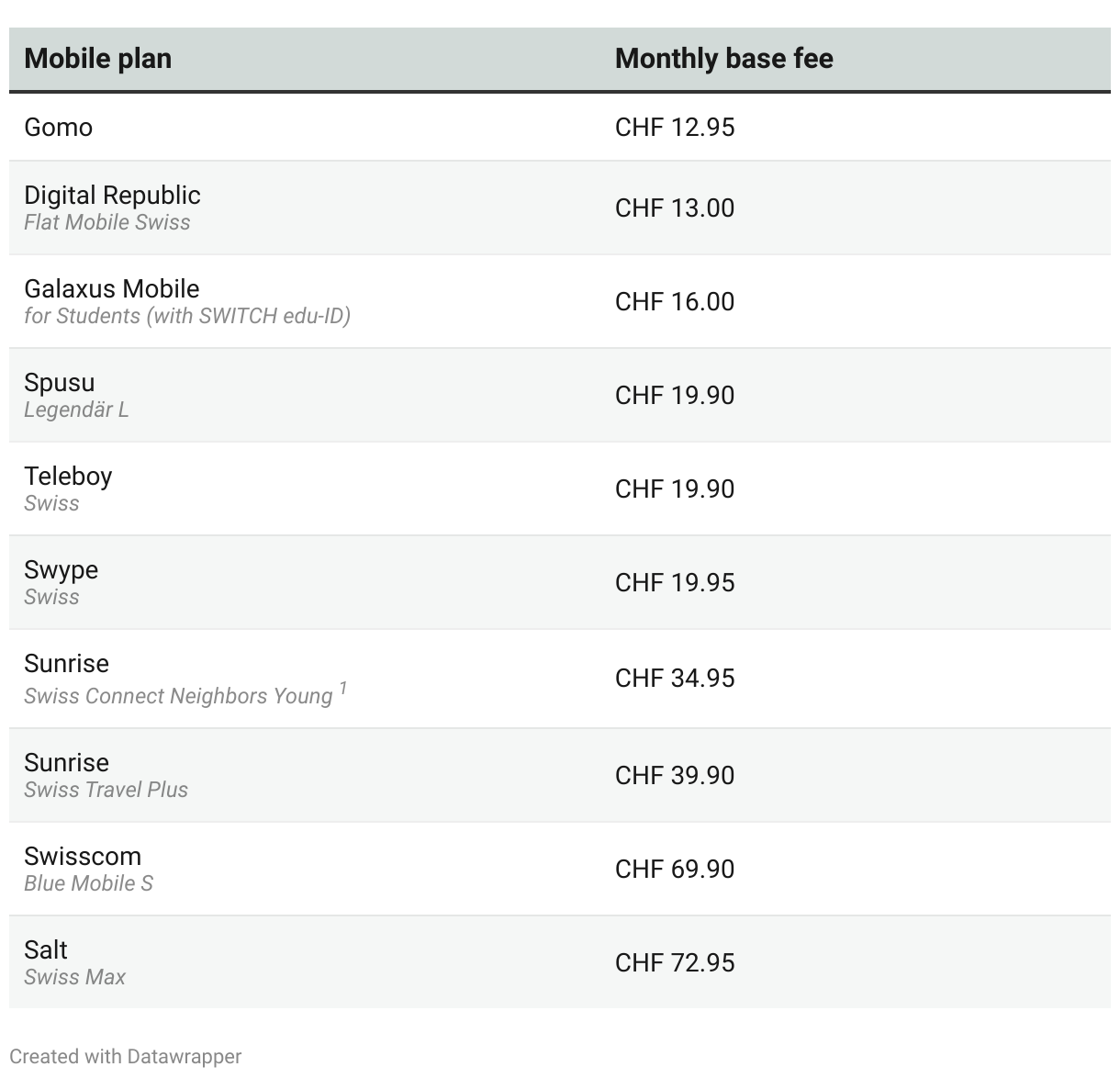Image resolution: width=1120 pixels, height=1078 pixels.
Task: Click the CHF 34.95 fee value
Action: click(675, 678)
